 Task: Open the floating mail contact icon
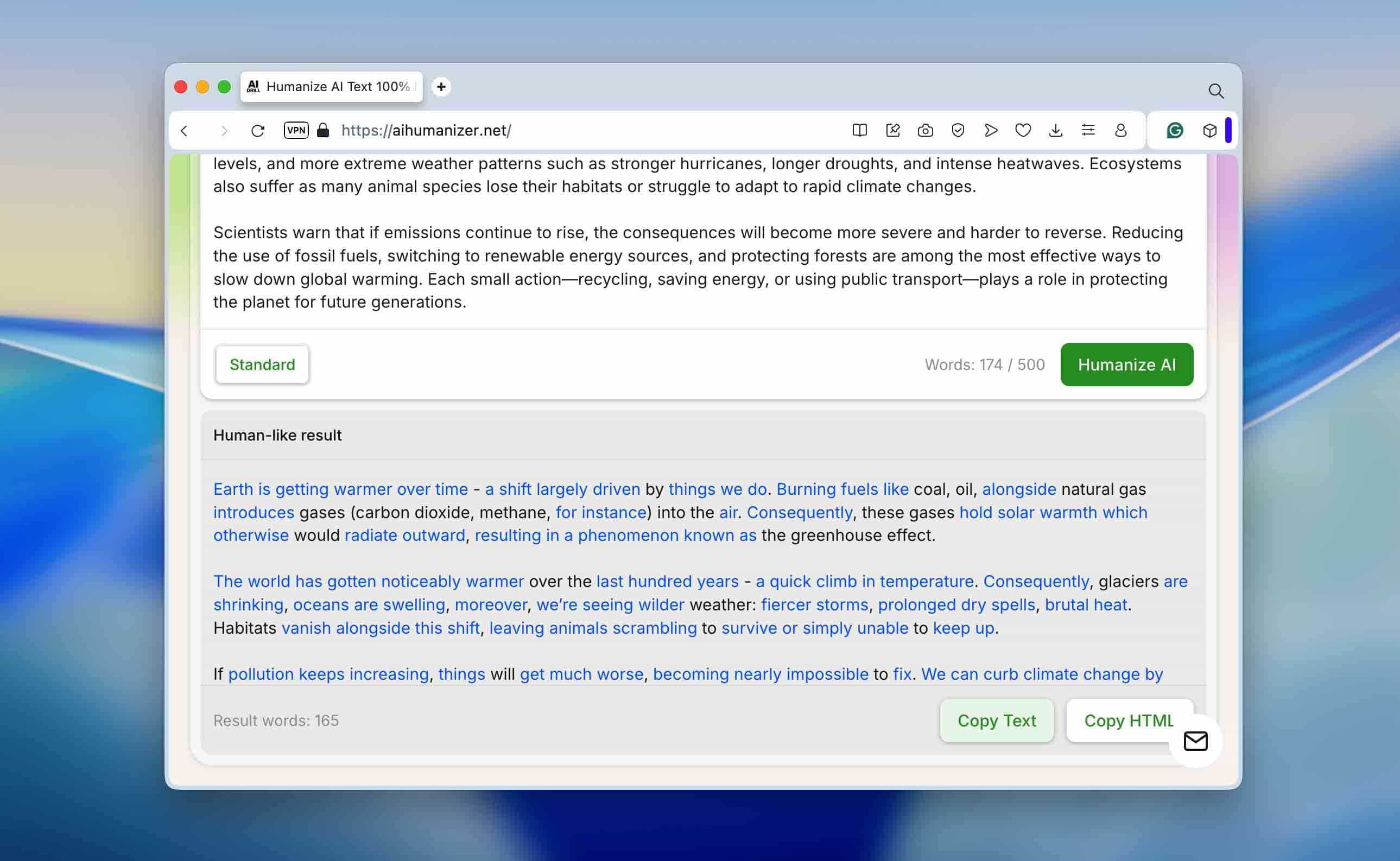click(1195, 741)
